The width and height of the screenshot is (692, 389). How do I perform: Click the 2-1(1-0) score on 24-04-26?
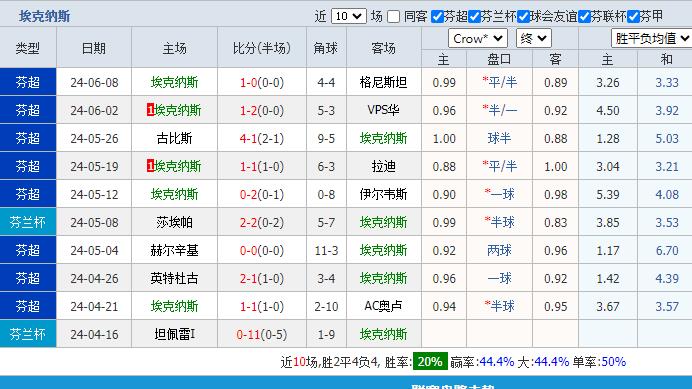(262, 279)
